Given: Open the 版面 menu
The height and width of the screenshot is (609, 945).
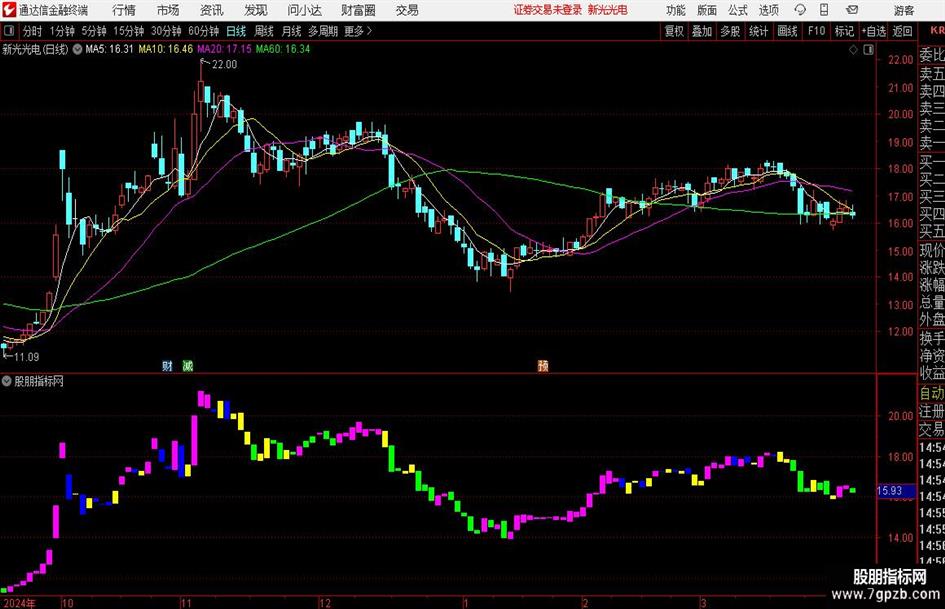Looking at the screenshot, I should pyautogui.click(x=707, y=10).
